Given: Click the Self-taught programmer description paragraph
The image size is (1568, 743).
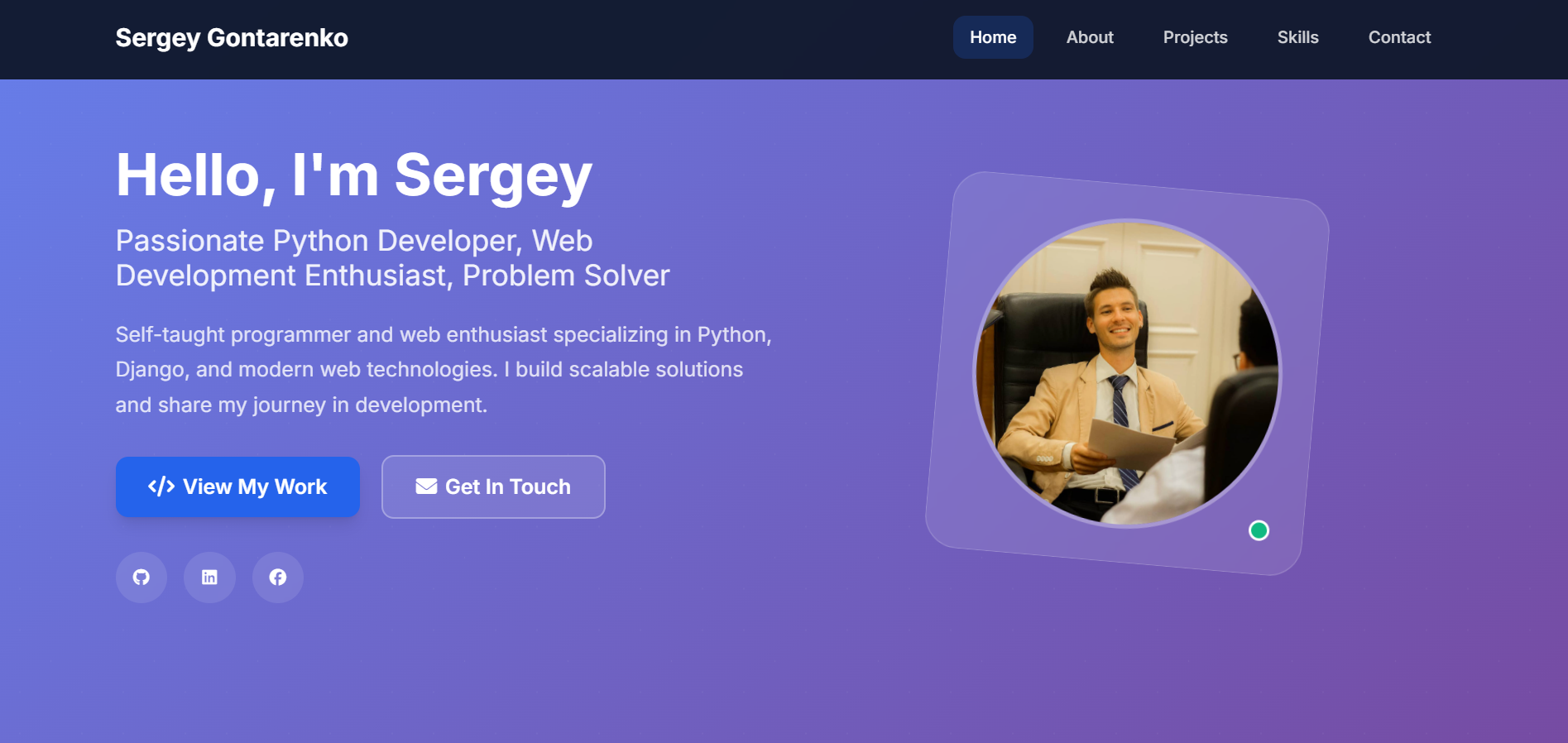Looking at the screenshot, I should [x=444, y=370].
